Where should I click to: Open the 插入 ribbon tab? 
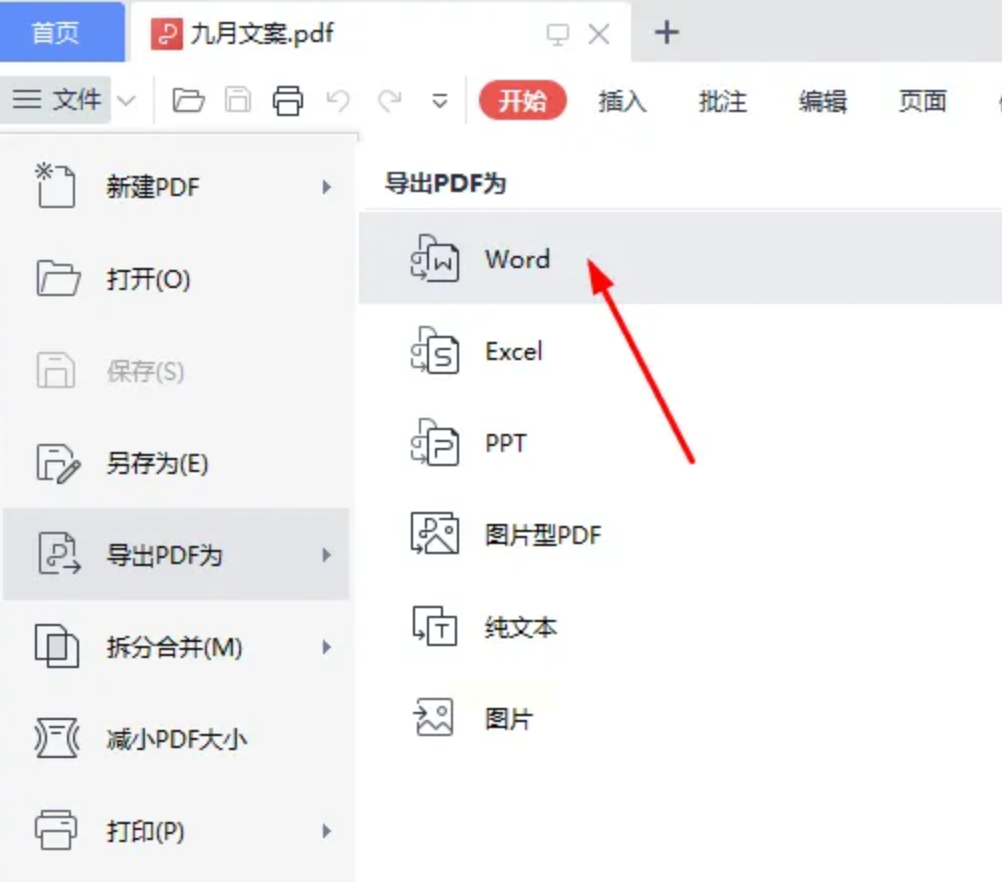point(622,101)
